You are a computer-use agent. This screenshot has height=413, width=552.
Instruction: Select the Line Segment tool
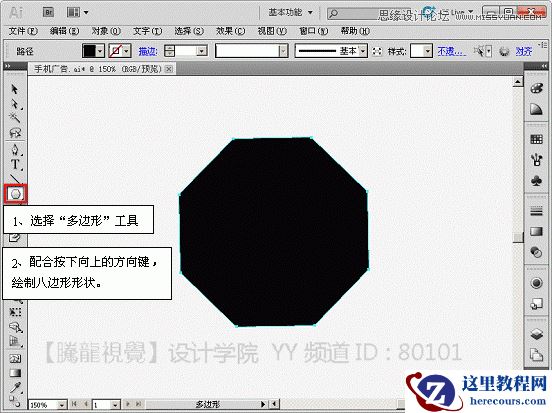click(x=14, y=178)
